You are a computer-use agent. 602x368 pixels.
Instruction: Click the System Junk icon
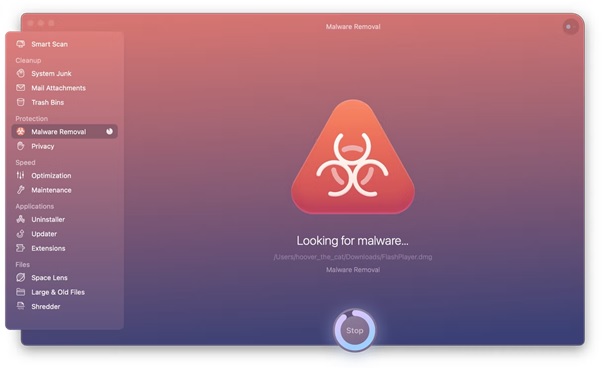point(21,73)
